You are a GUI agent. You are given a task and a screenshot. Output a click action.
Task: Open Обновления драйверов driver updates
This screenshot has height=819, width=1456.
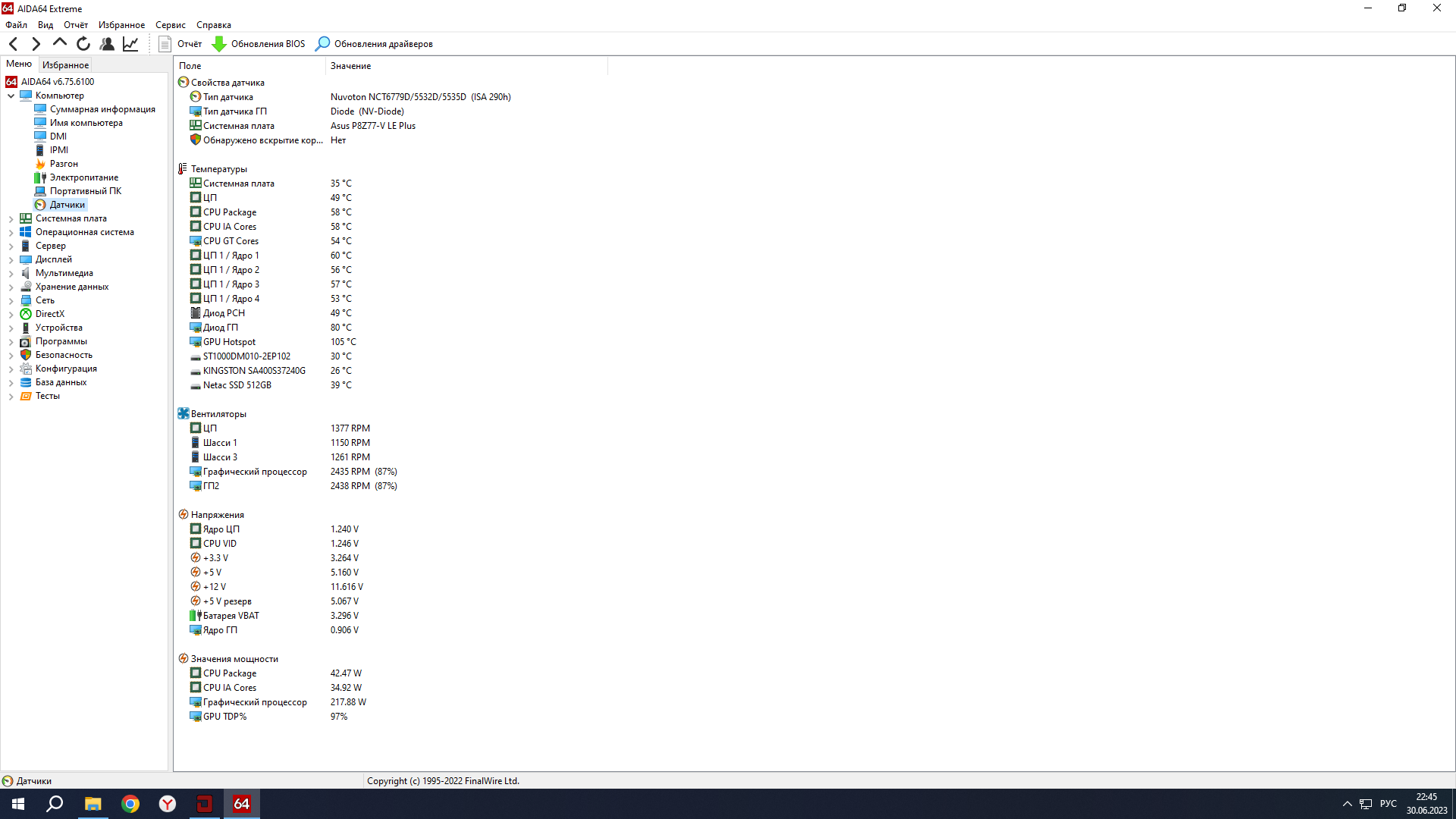point(375,44)
